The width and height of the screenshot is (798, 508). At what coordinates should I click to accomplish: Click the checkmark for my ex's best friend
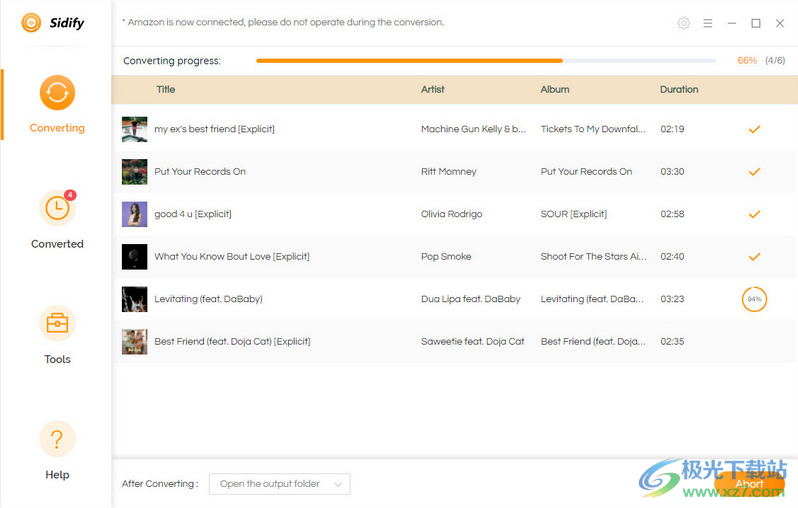754,129
